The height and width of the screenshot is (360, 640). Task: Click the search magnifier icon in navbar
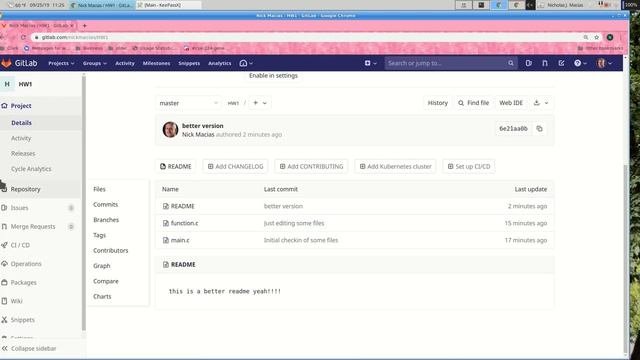pos(511,63)
